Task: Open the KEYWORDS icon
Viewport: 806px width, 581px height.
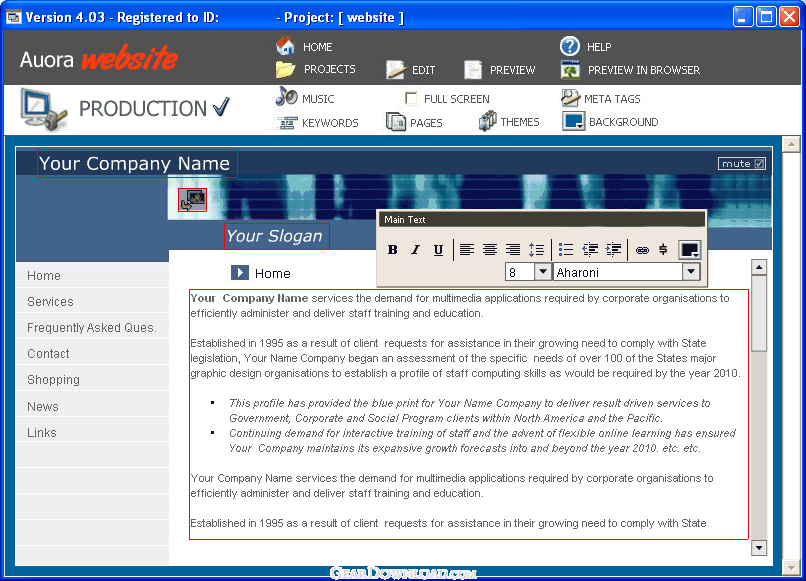Action: click(287, 123)
